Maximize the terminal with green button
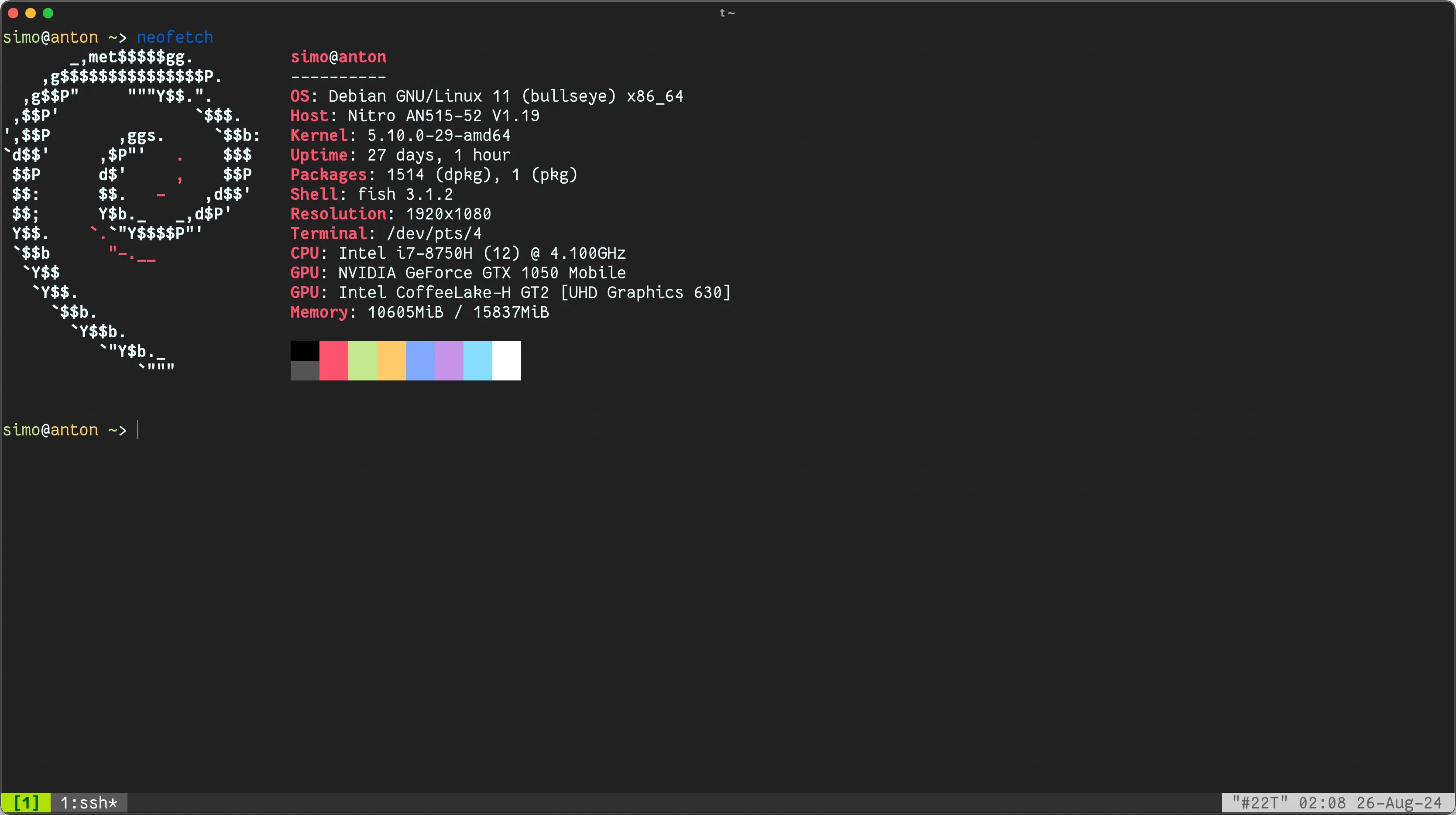Image resolution: width=1456 pixels, height=815 pixels. point(48,12)
